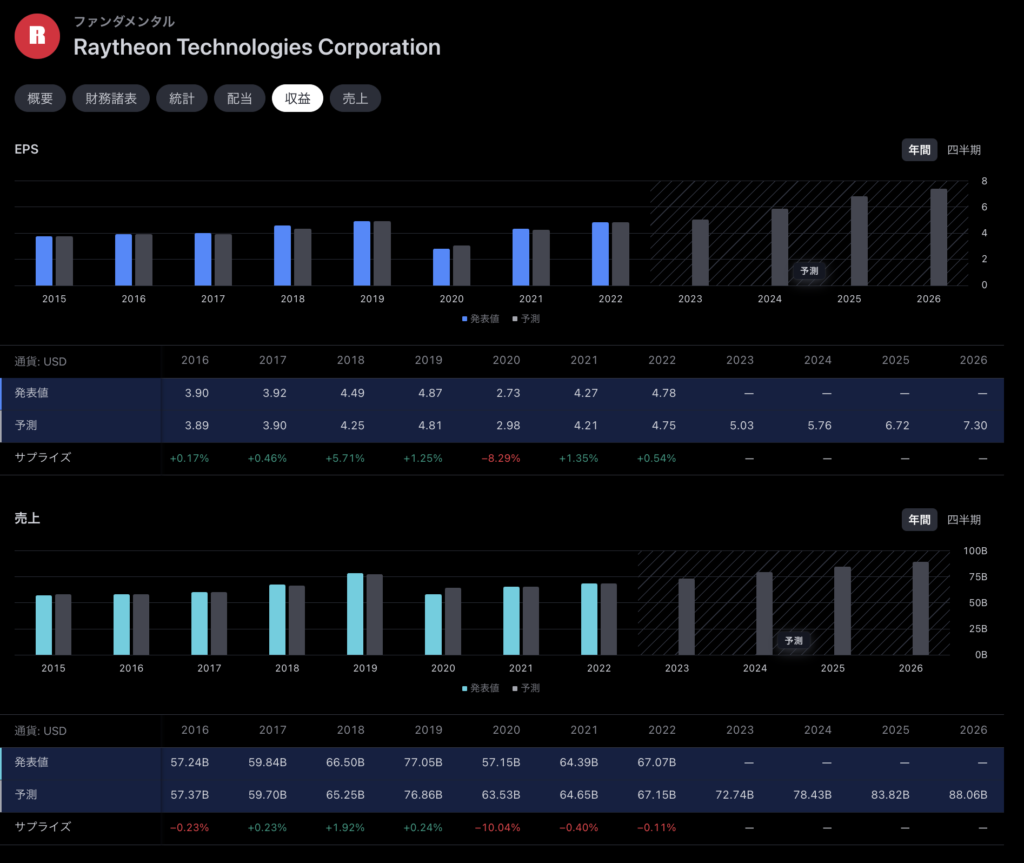Click 通貨: USD in 売上 table
The image size is (1024, 863).
(x=40, y=730)
